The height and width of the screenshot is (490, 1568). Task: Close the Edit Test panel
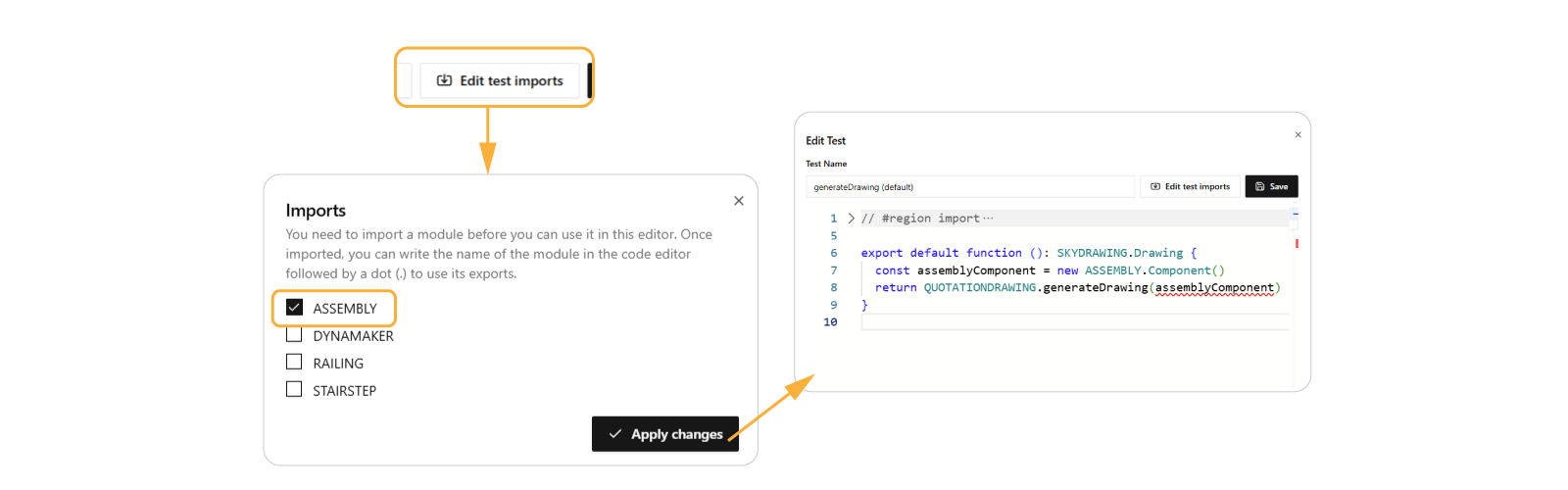coord(1298,135)
